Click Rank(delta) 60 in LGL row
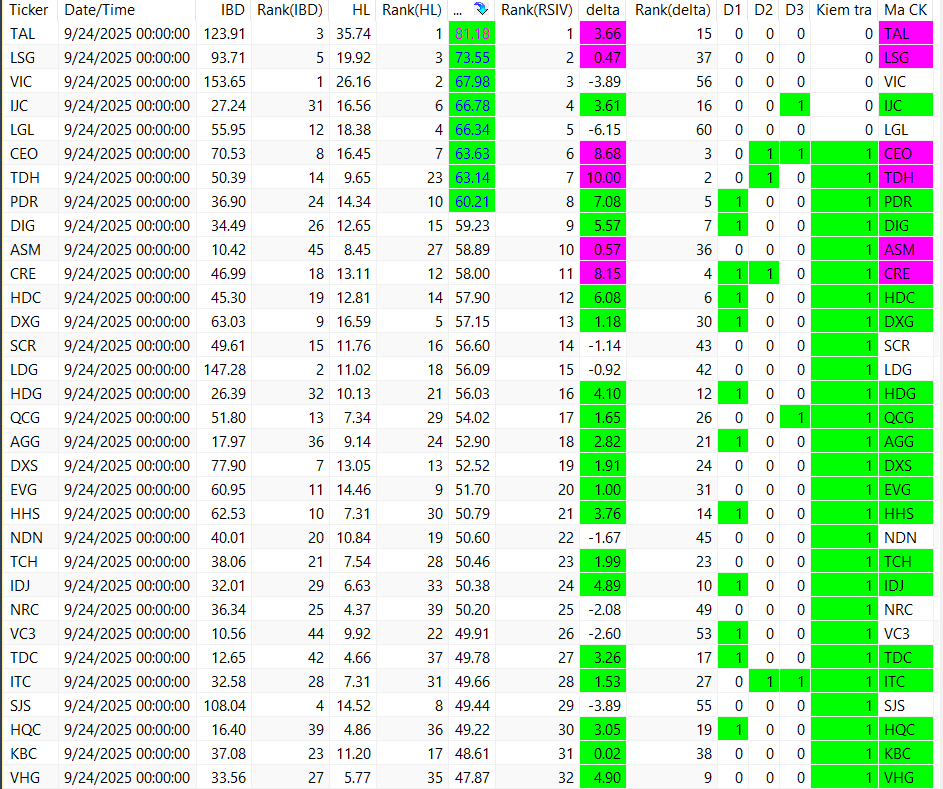 [x=703, y=130]
